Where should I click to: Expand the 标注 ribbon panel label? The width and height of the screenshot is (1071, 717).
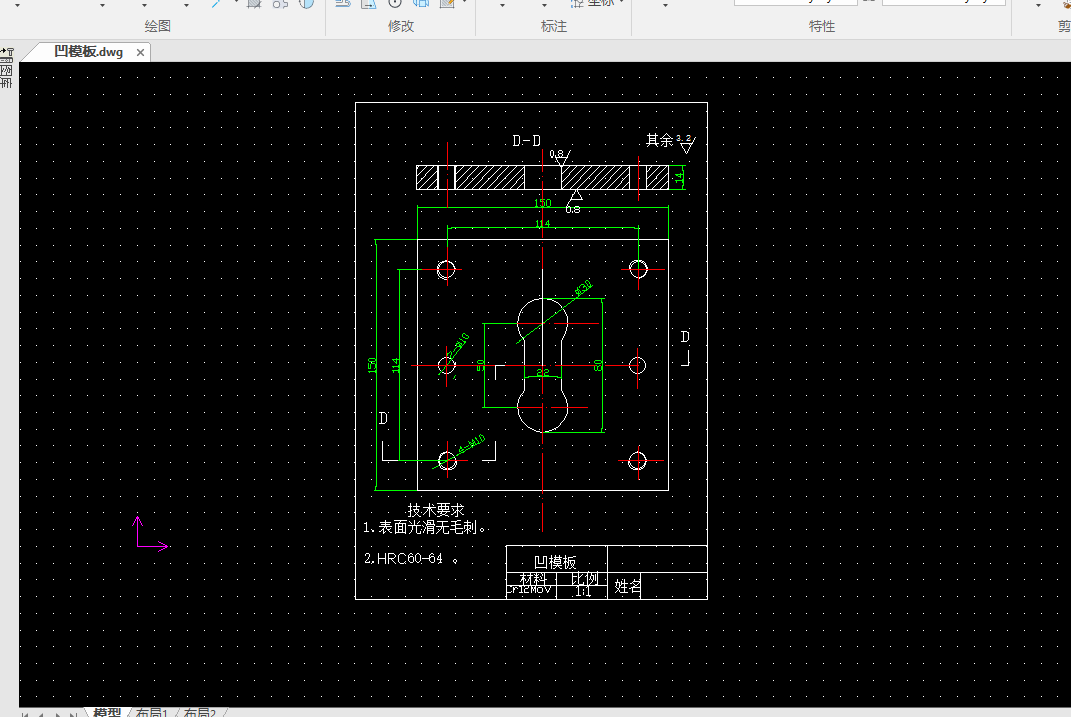click(x=554, y=26)
